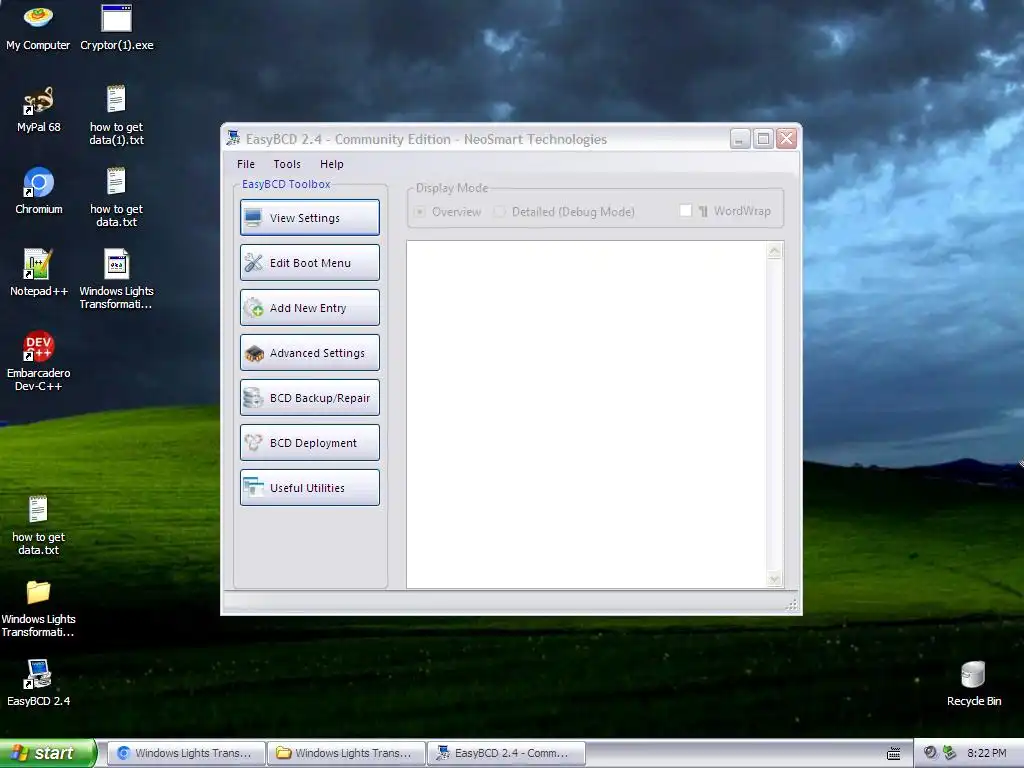The image size is (1024, 768).
Task: Open BCD Backup/Repair
Action: click(x=310, y=398)
